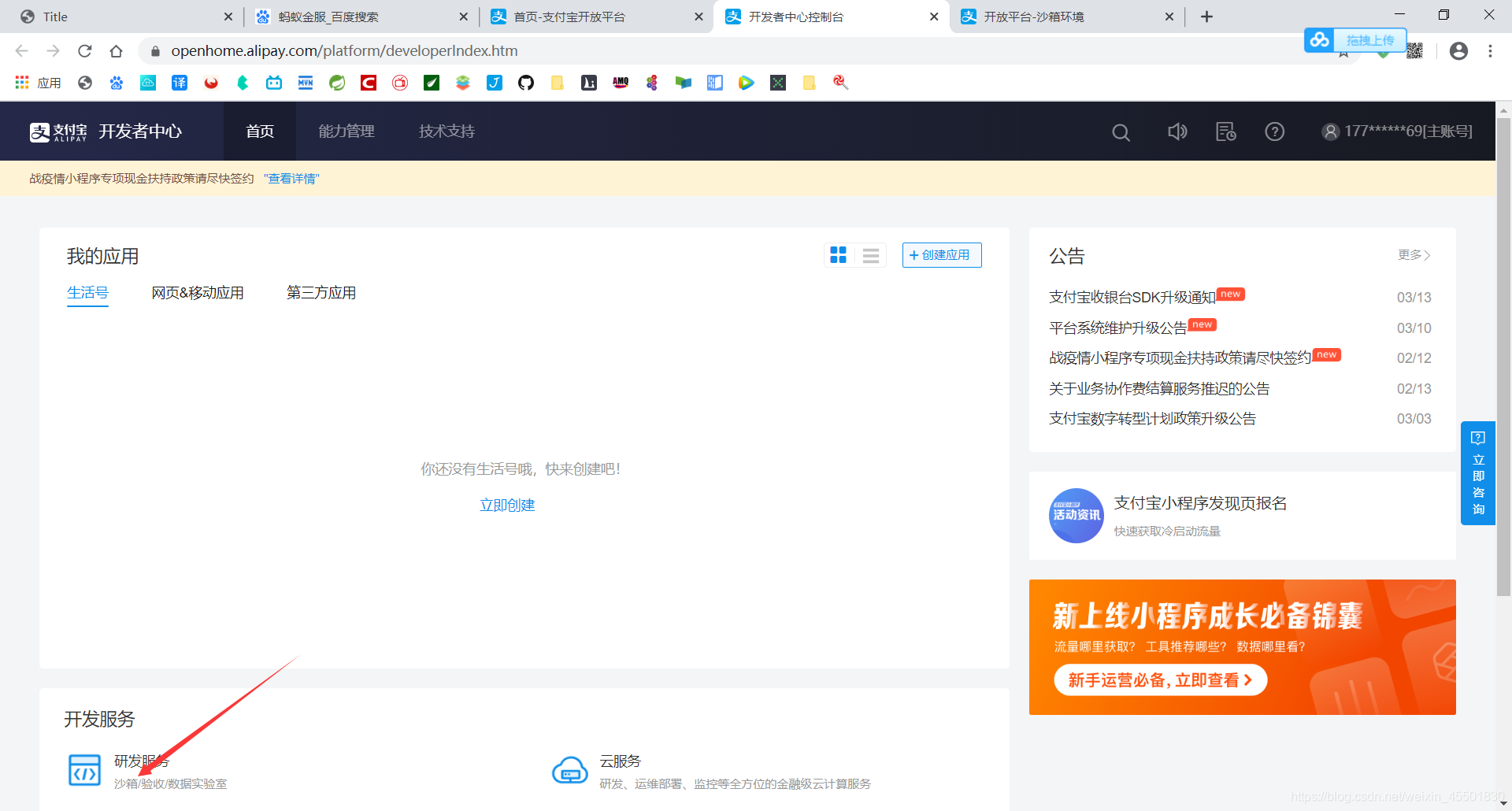
Task: Open 应用 apps shortcut in bookmarks bar
Action: pos(38,83)
